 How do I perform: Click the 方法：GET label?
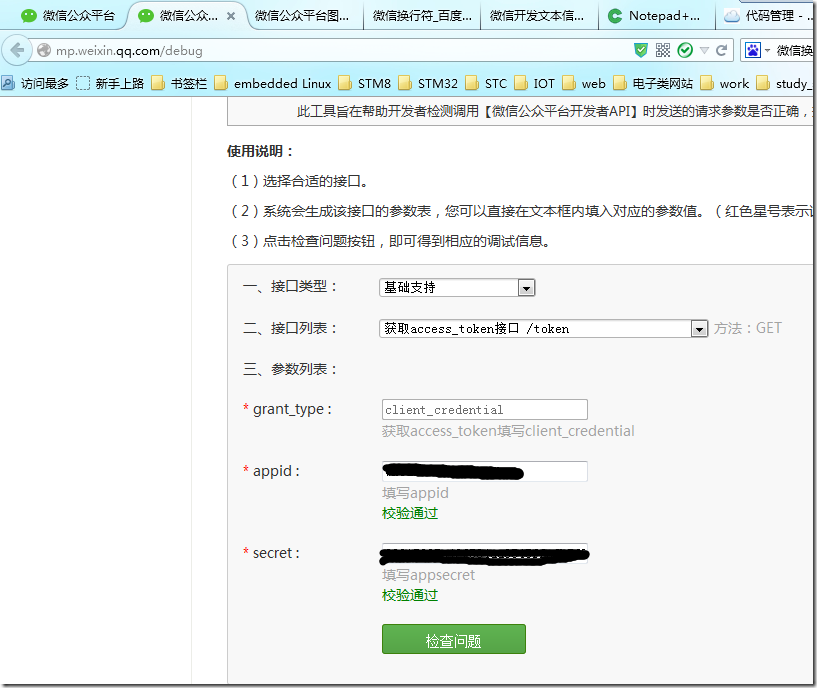[x=748, y=328]
